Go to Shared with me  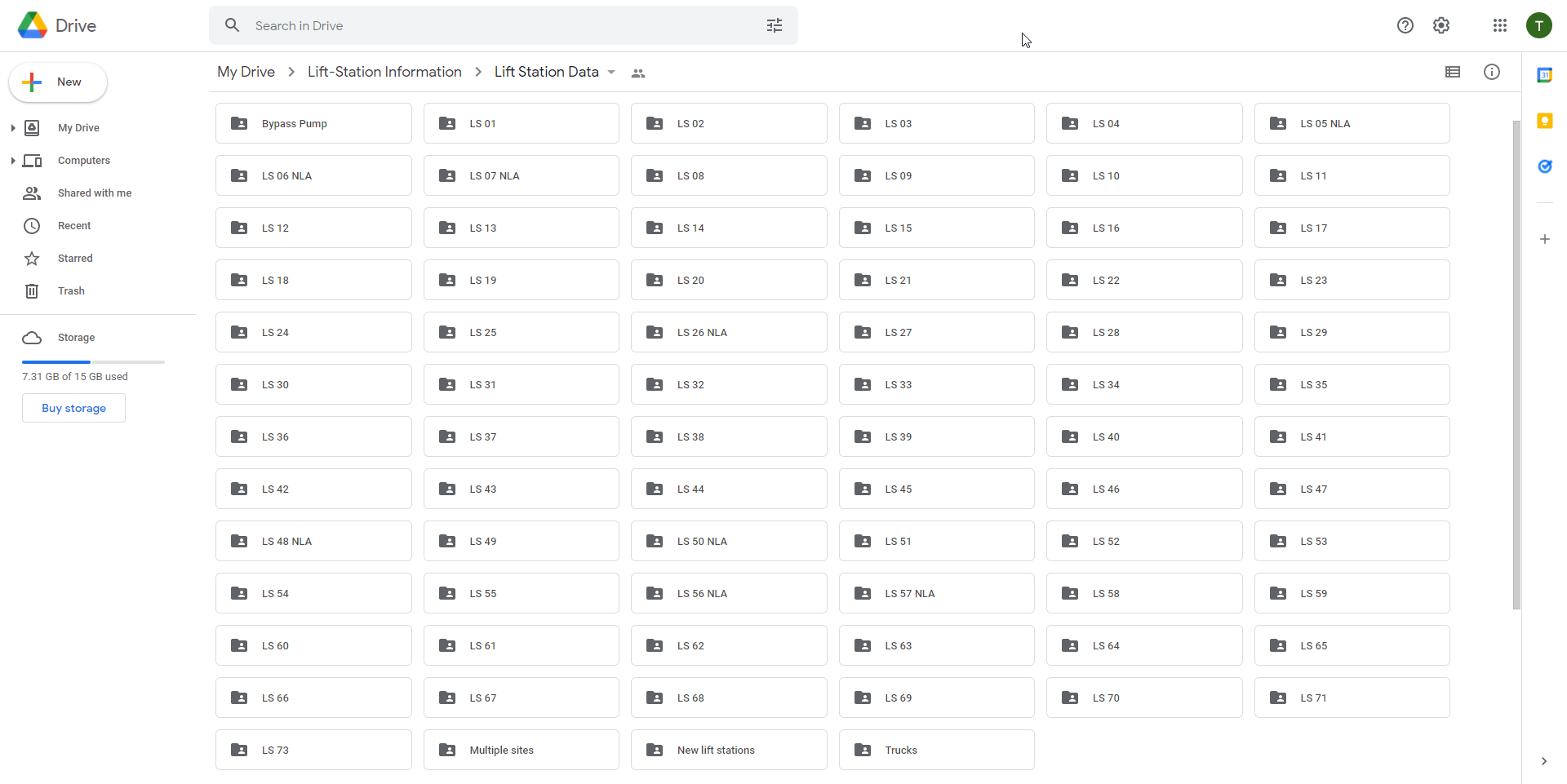point(94,193)
